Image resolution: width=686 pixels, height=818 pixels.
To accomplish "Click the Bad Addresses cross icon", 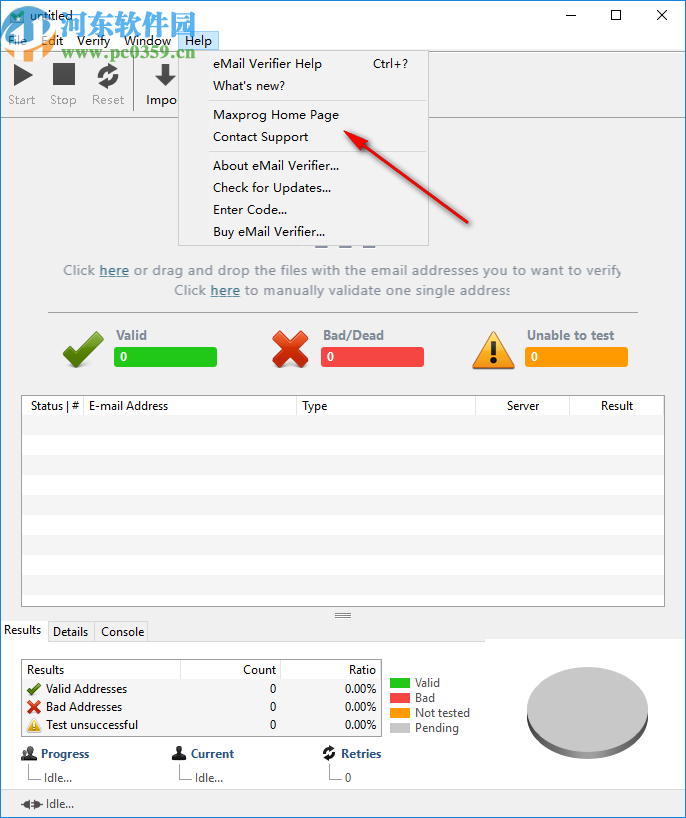I will pos(34,707).
